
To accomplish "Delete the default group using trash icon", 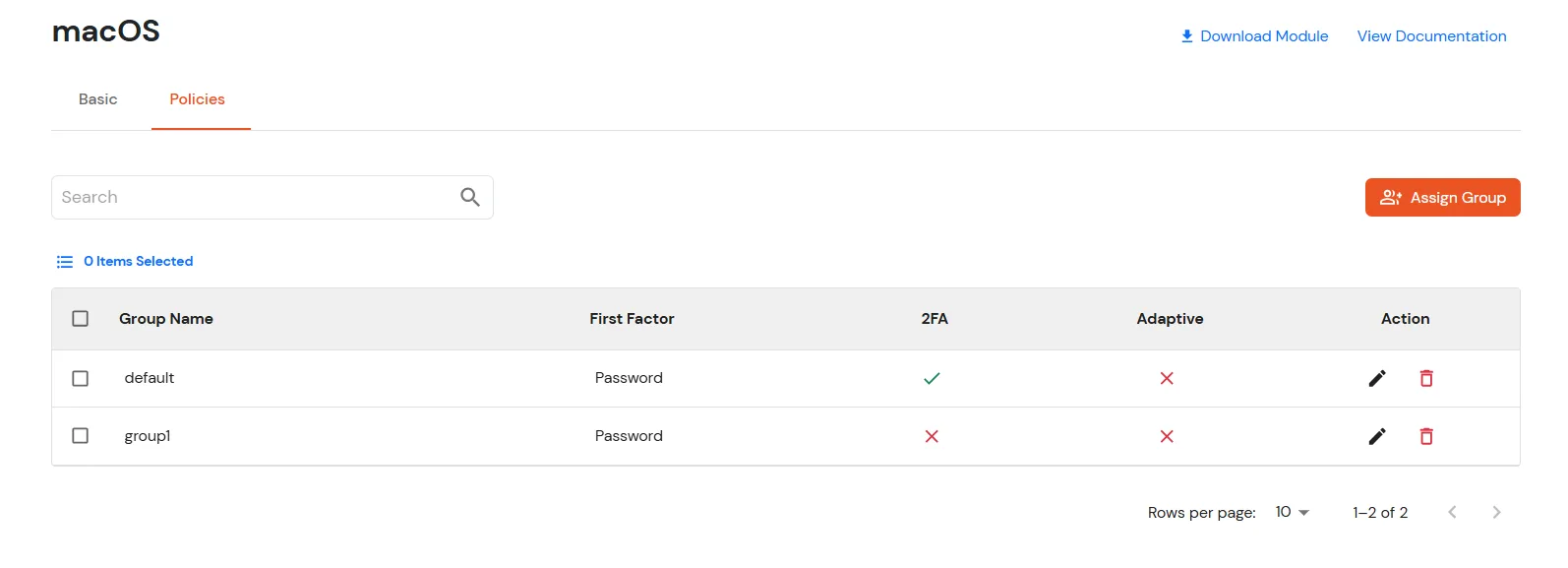I will click(x=1426, y=378).
